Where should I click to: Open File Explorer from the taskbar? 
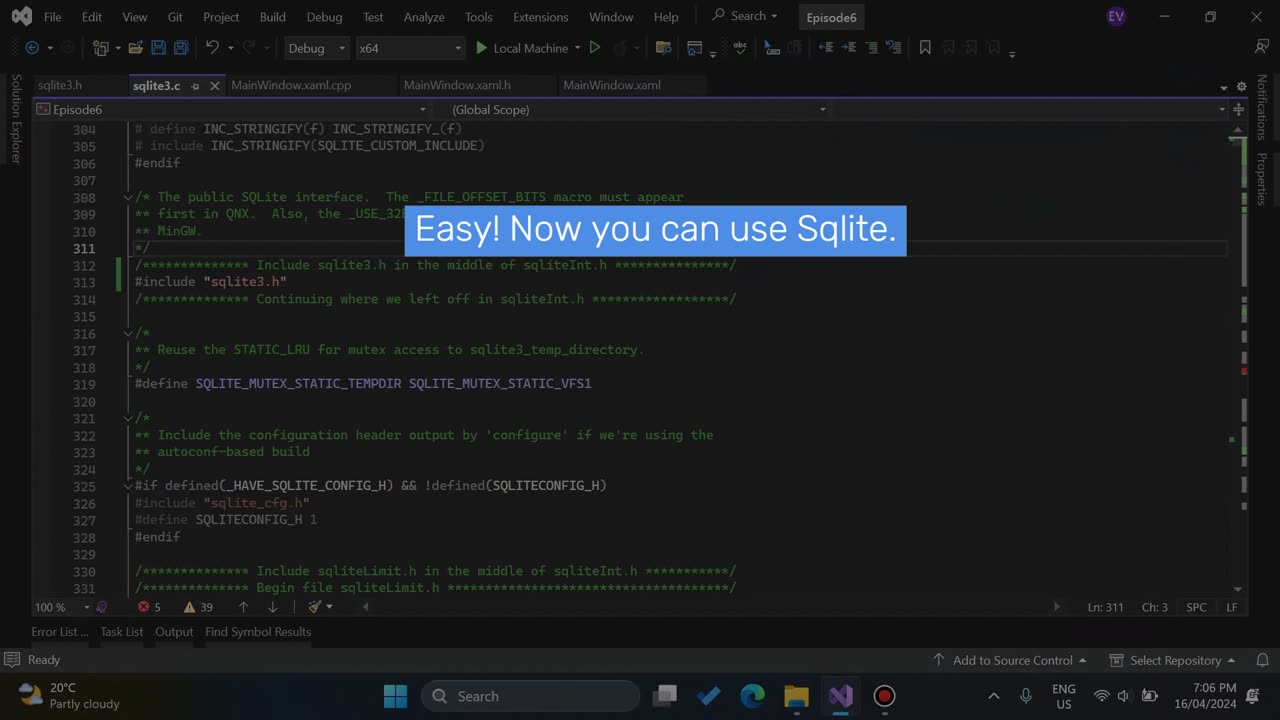pos(796,696)
